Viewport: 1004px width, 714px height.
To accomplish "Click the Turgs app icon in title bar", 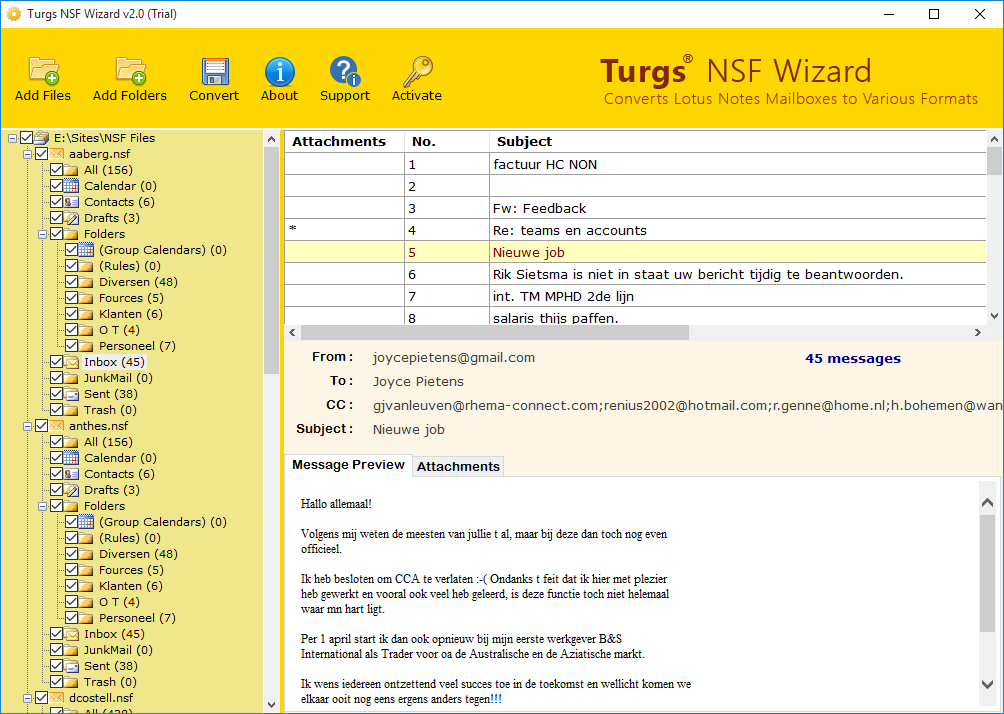I will point(13,13).
